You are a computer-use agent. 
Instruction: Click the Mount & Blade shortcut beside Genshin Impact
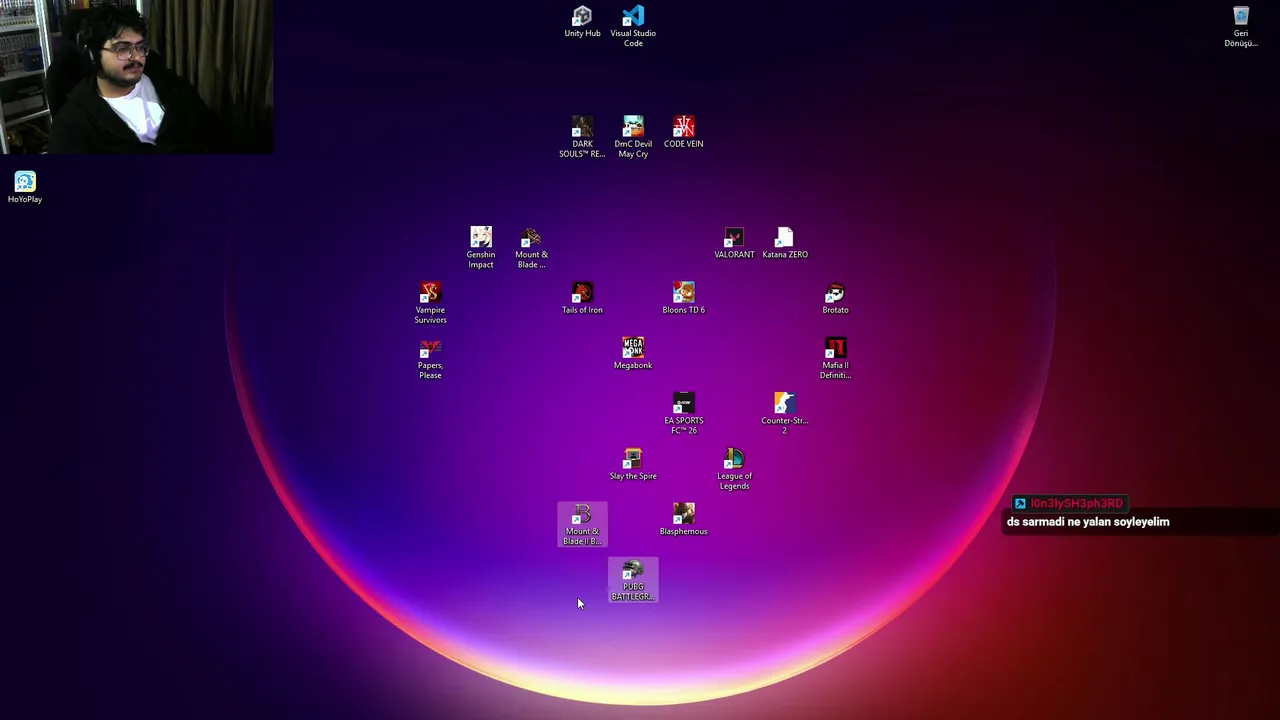531,247
